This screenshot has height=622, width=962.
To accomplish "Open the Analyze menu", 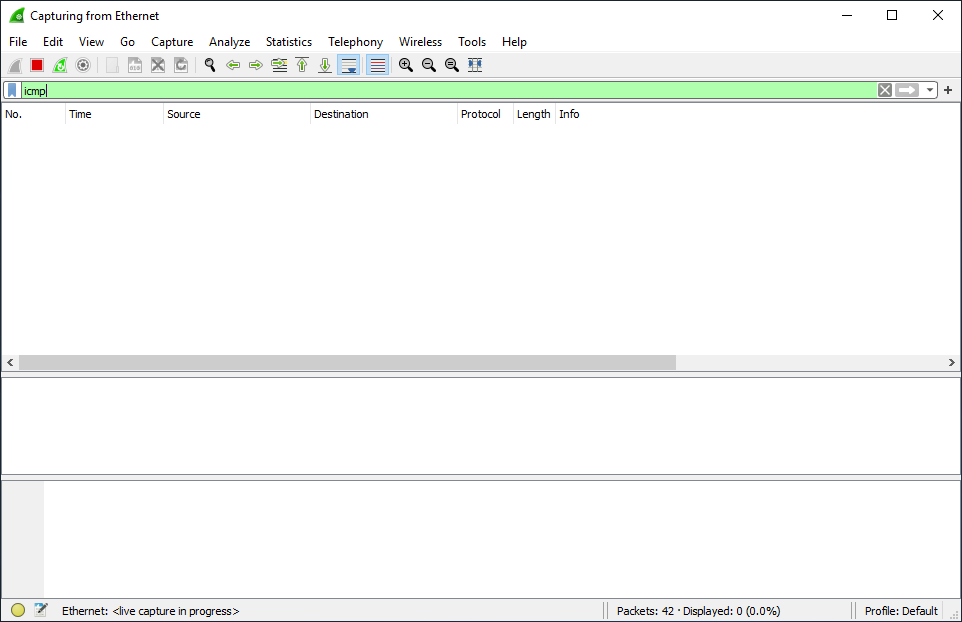I will [229, 42].
